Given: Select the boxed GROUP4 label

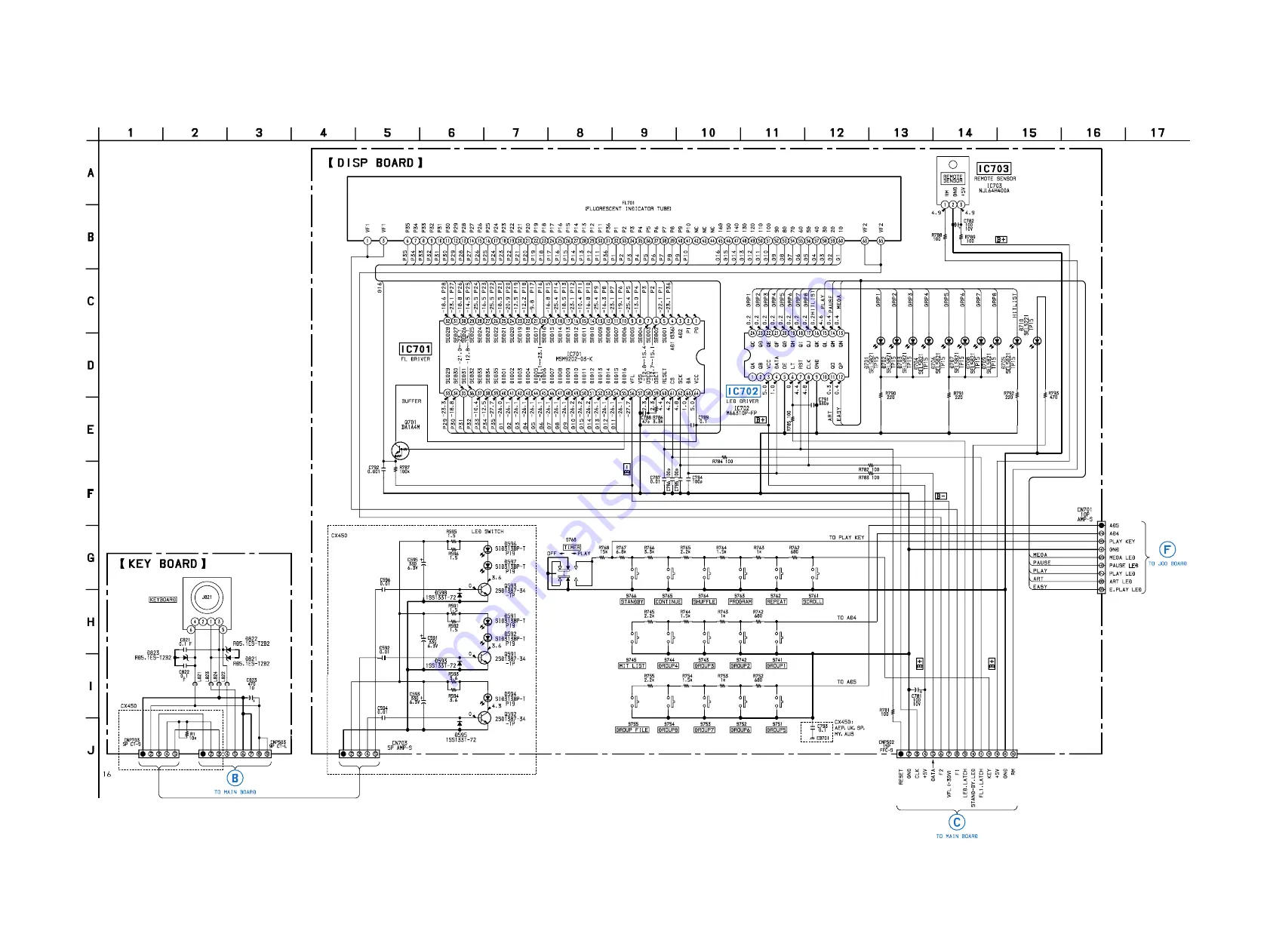Looking at the screenshot, I should (x=668, y=666).
